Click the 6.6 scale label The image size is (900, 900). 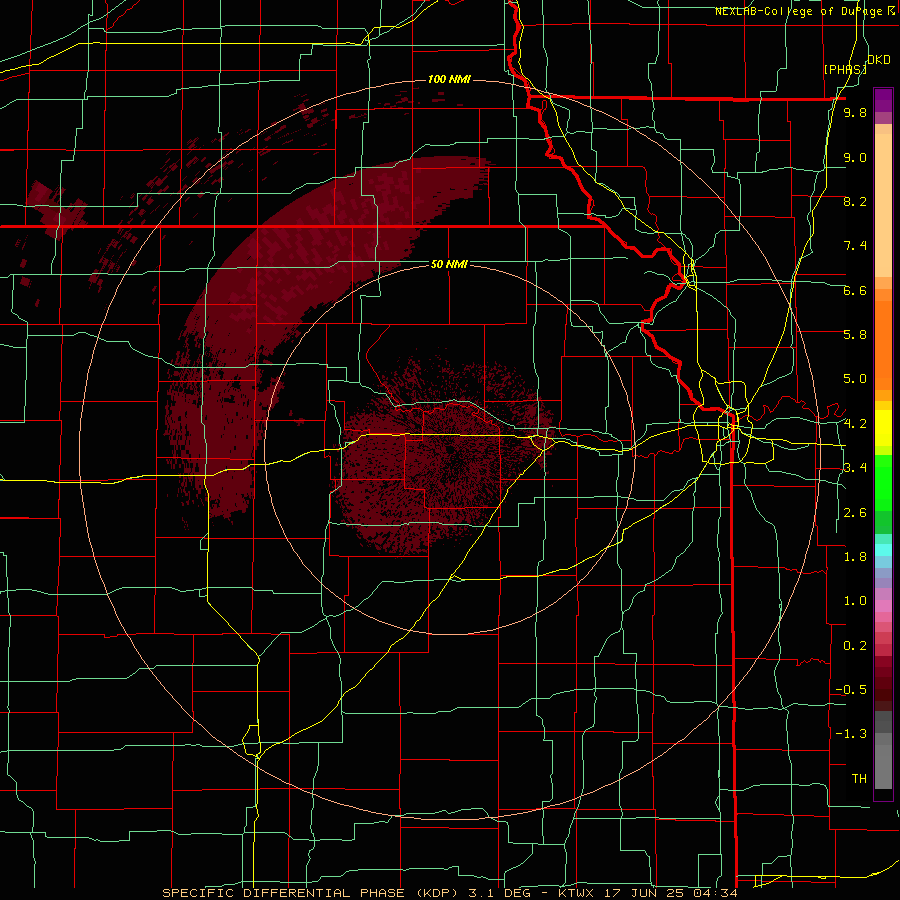tap(855, 290)
